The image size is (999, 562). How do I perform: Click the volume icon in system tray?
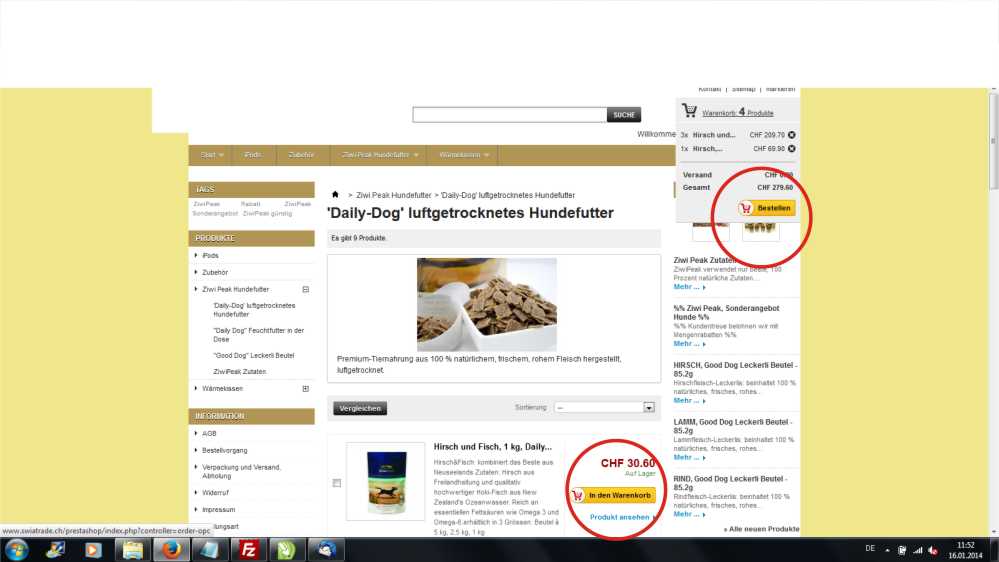933,550
